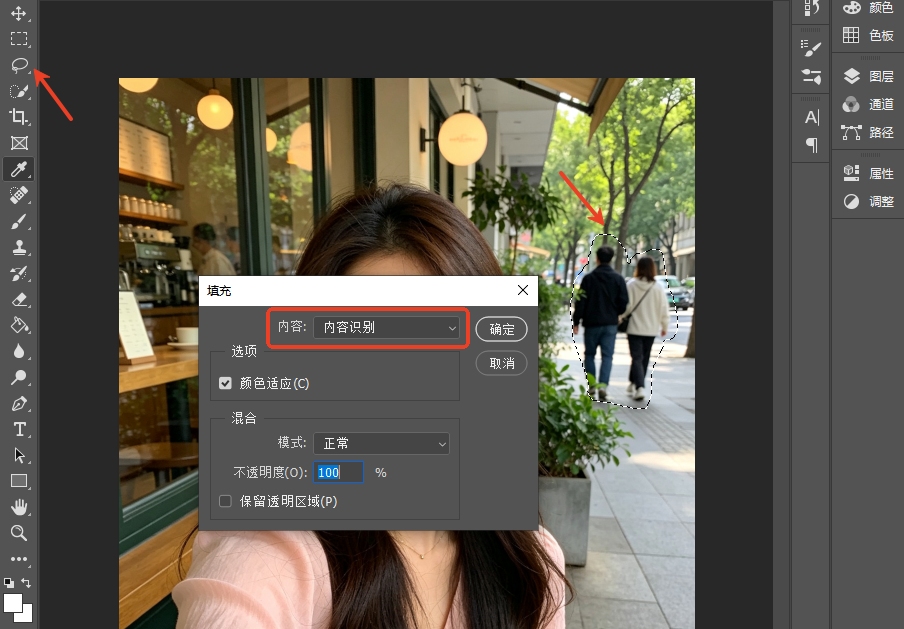Select the Frame tool

[18, 143]
